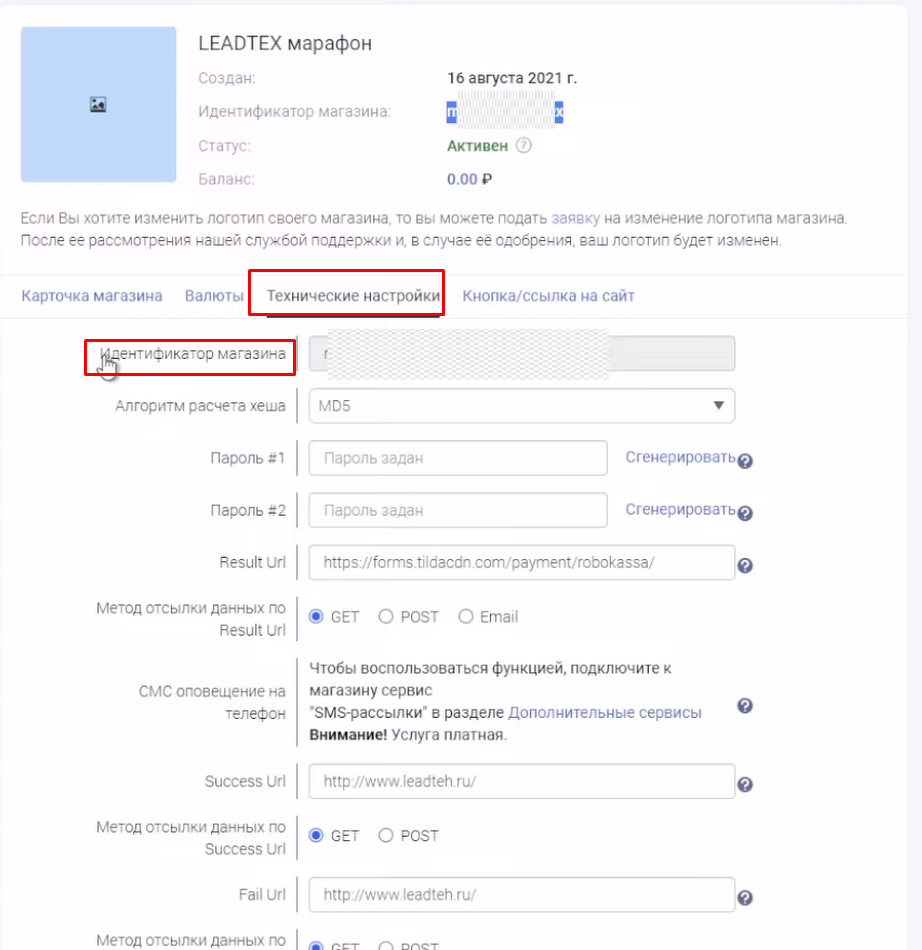Viewport: 922px width, 950px height.
Task: Open Кнопка/ссылка на сайт tab
Action: click(x=548, y=296)
